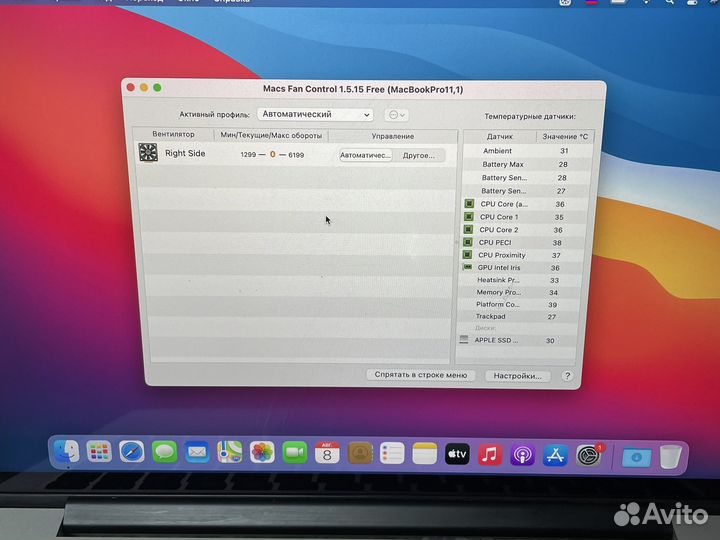Open Maps from the Dock
720x540 pixels.
[x=230, y=453]
